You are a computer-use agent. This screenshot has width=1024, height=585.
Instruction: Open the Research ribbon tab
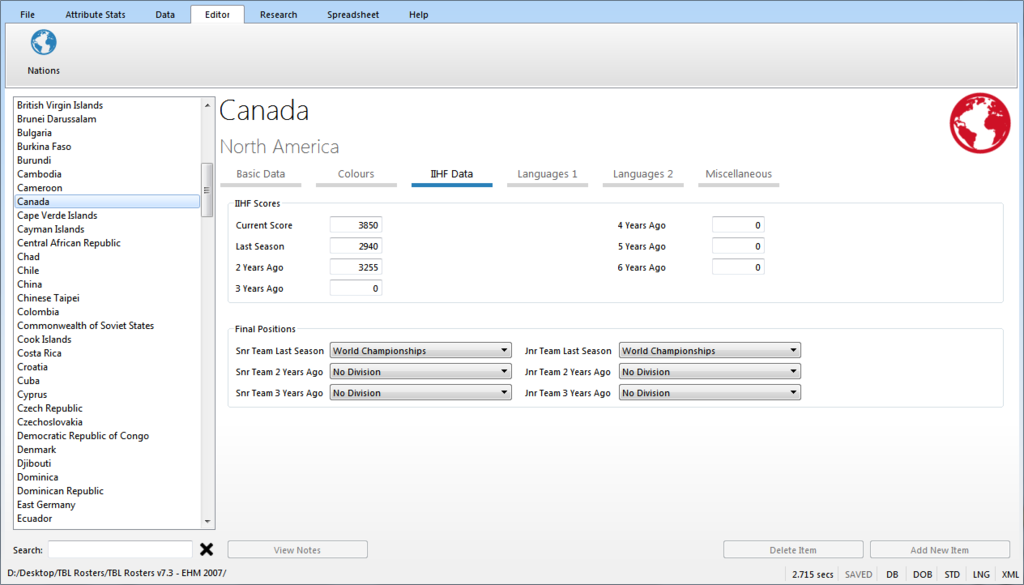278,14
